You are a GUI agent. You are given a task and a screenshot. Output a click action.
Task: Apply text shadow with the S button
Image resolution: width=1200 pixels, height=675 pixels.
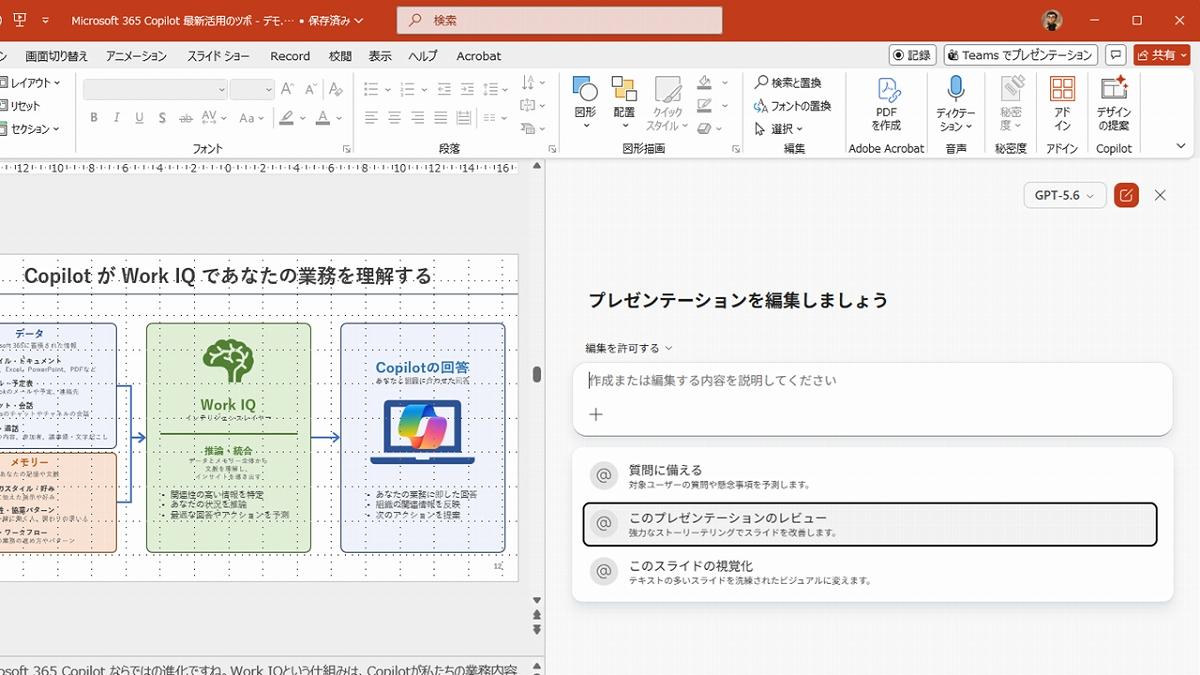coord(162,118)
